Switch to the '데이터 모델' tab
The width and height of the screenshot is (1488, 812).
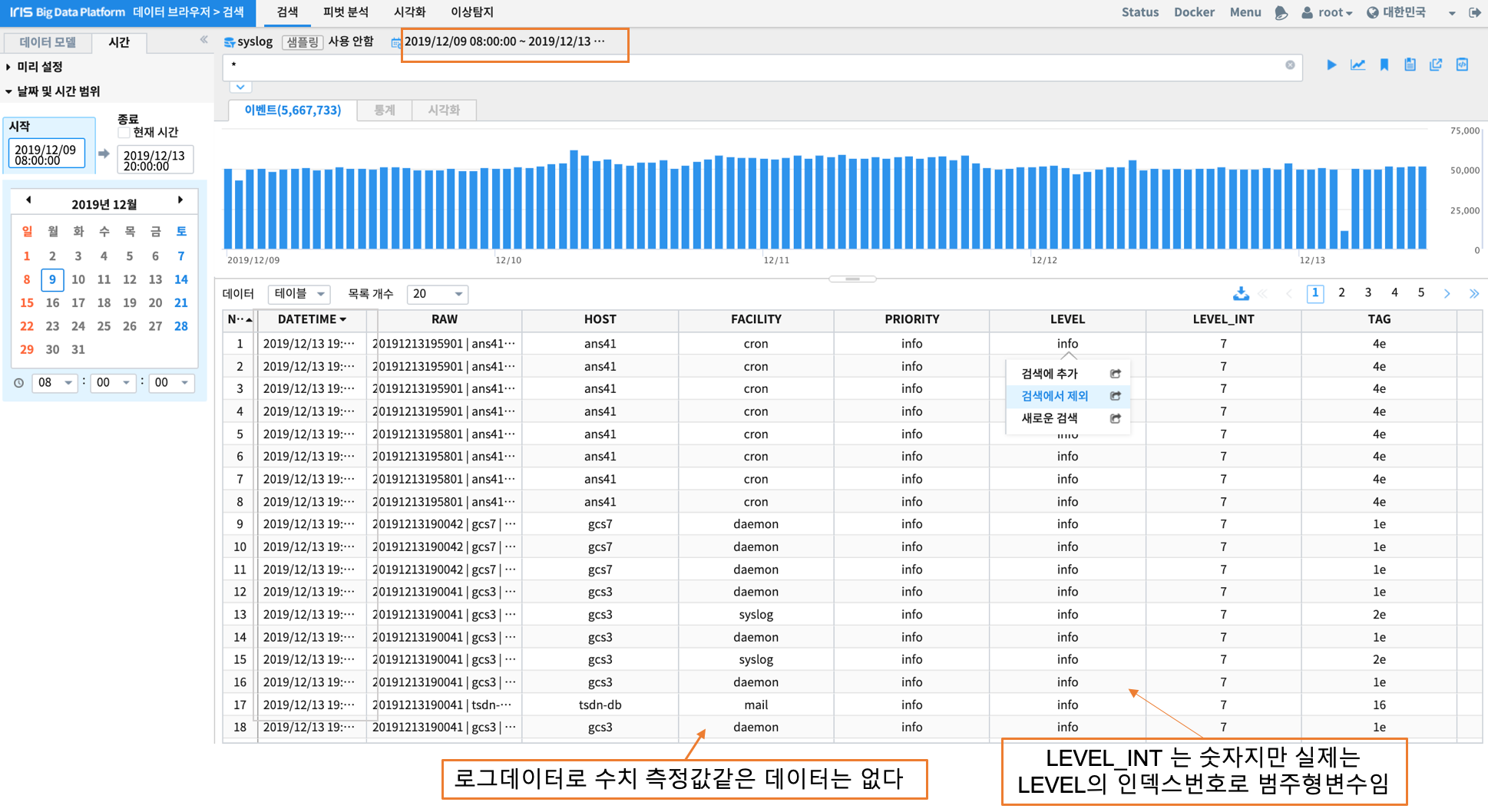(48, 42)
